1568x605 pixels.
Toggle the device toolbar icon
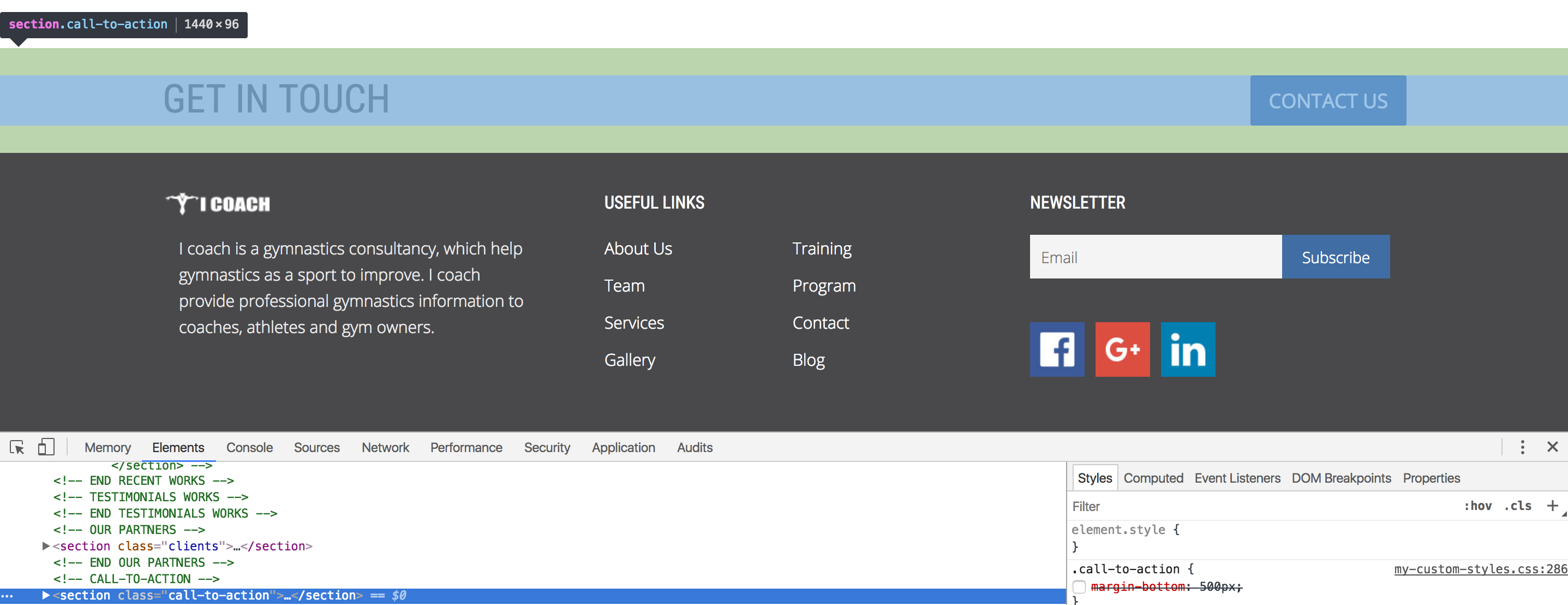tap(46, 447)
